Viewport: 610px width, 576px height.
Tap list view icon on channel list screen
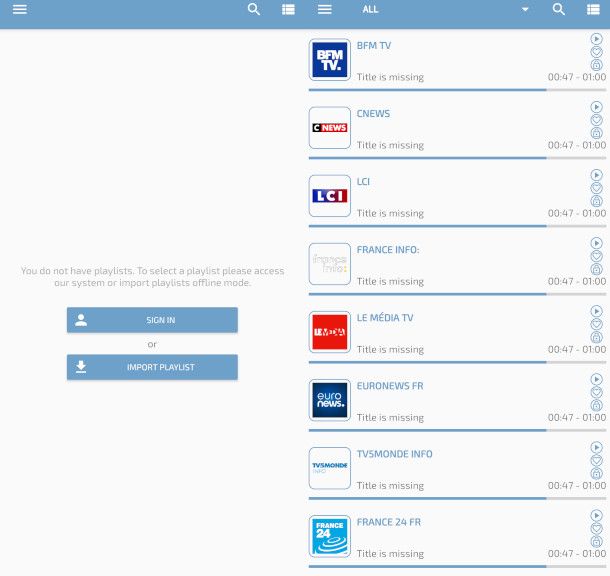coord(593,9)
